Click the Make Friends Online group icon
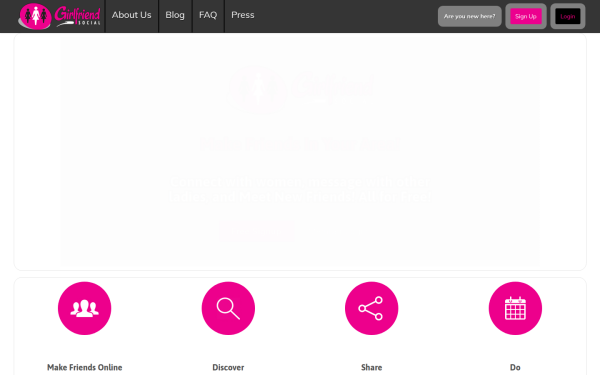The image size is (600, 375). click(85, 308)
